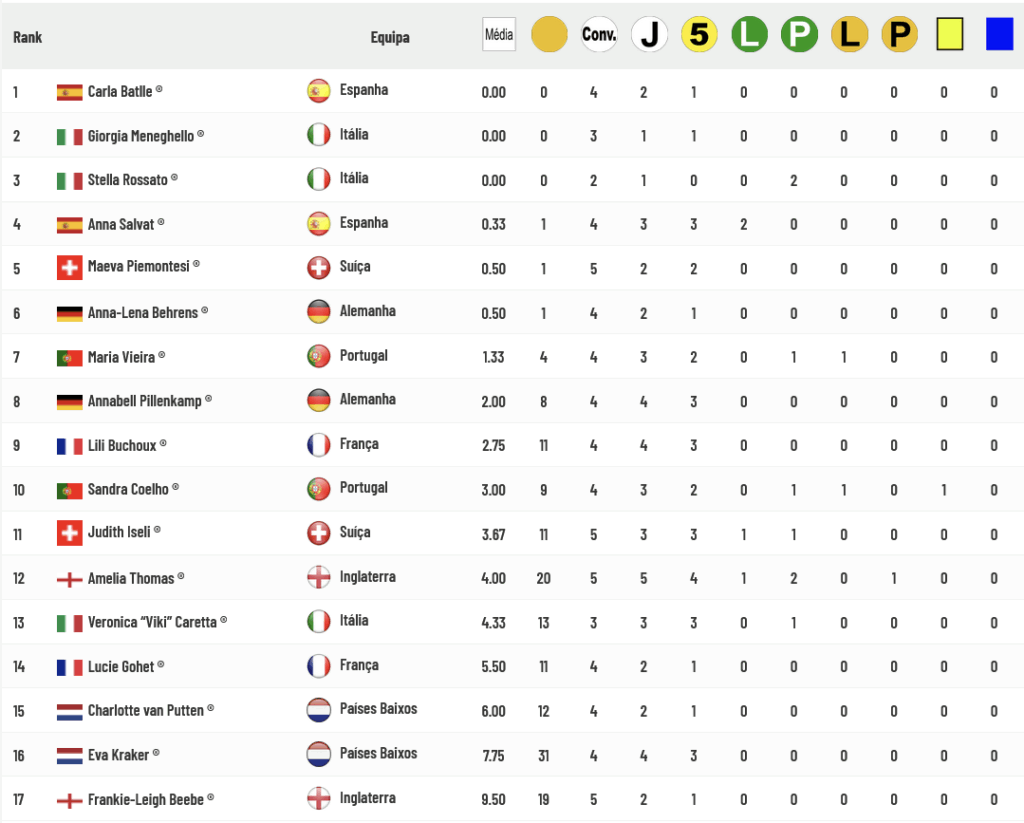Open Carla Batlle's player profile
The height and width of the screenshot is (823, 1024).
click(120, 91)
